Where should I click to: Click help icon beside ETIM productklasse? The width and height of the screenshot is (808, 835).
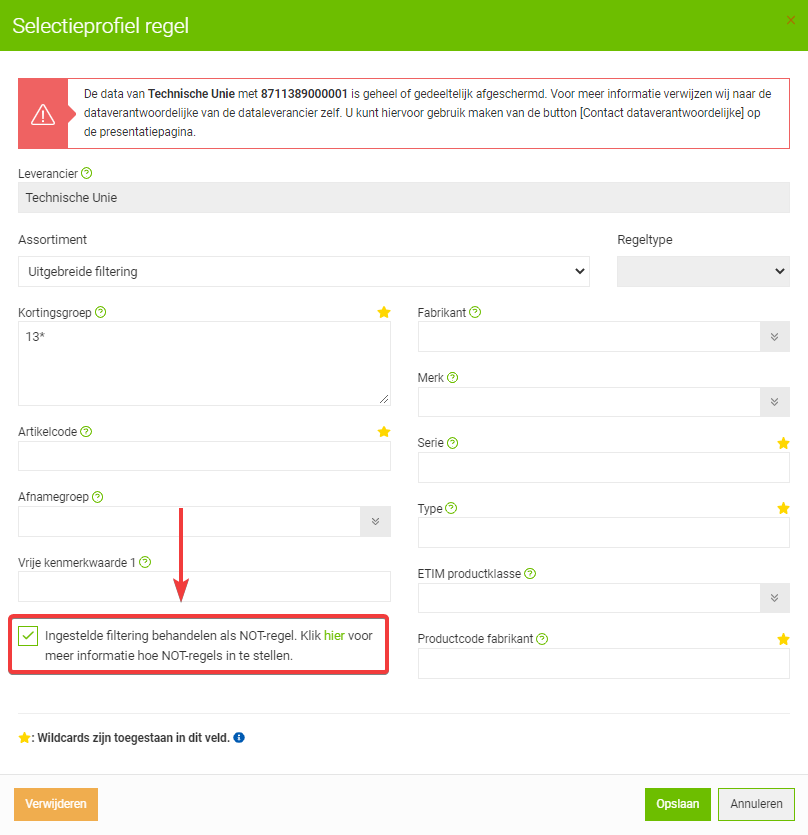click(x=530, y=574)
